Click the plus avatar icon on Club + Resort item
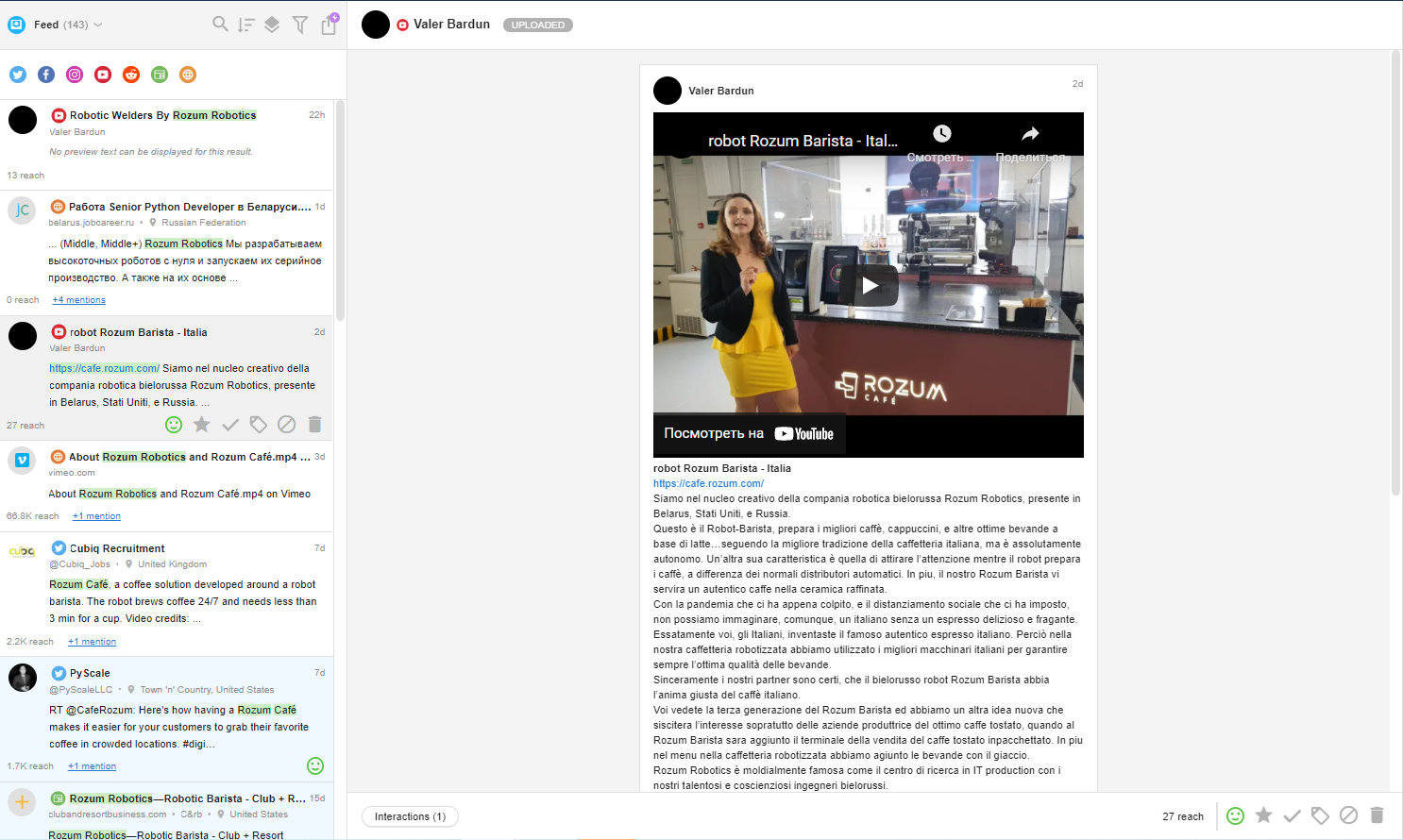Screen dimensions: 1403x840 point(22,802)
